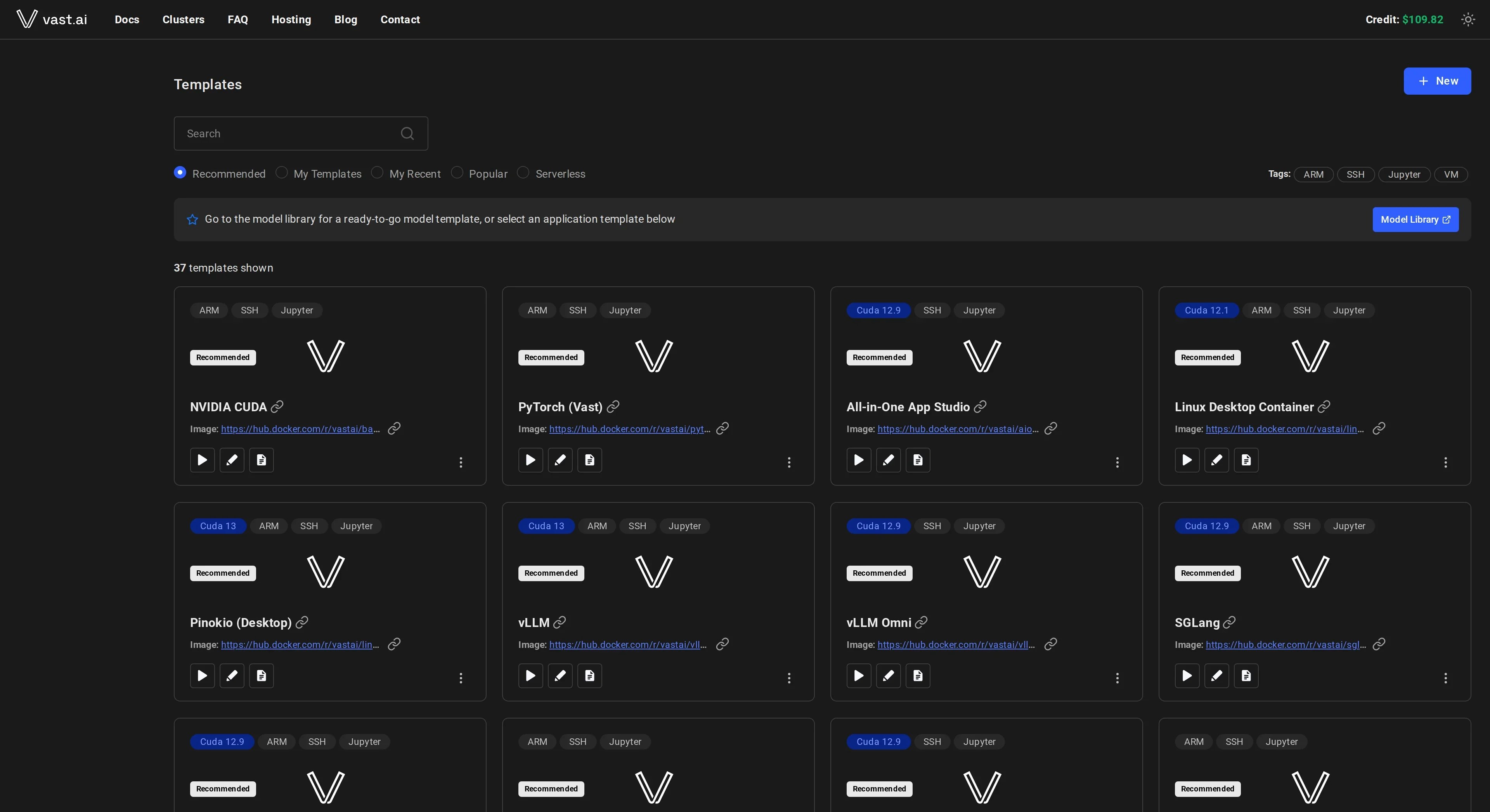Open the Contact nav item
1490x812 pixels.
pos(400,20)
